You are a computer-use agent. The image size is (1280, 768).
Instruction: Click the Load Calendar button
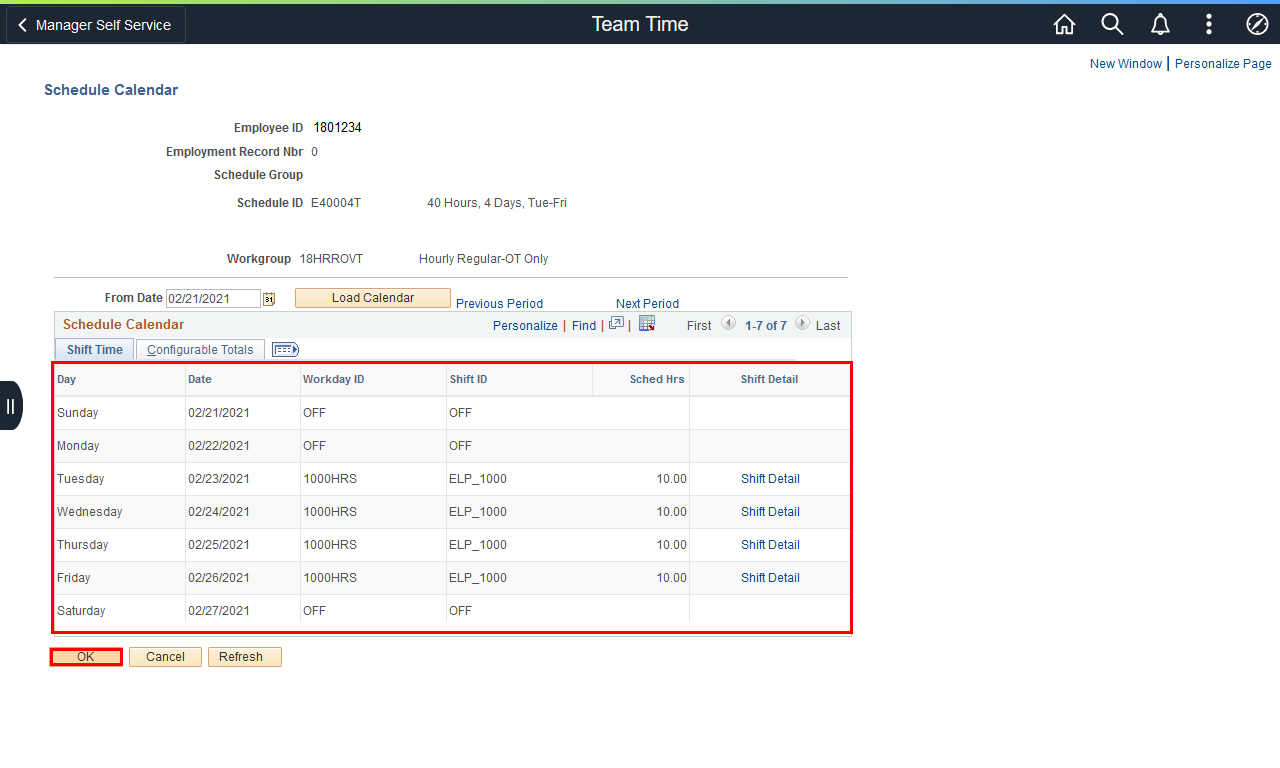click(373, 298)
